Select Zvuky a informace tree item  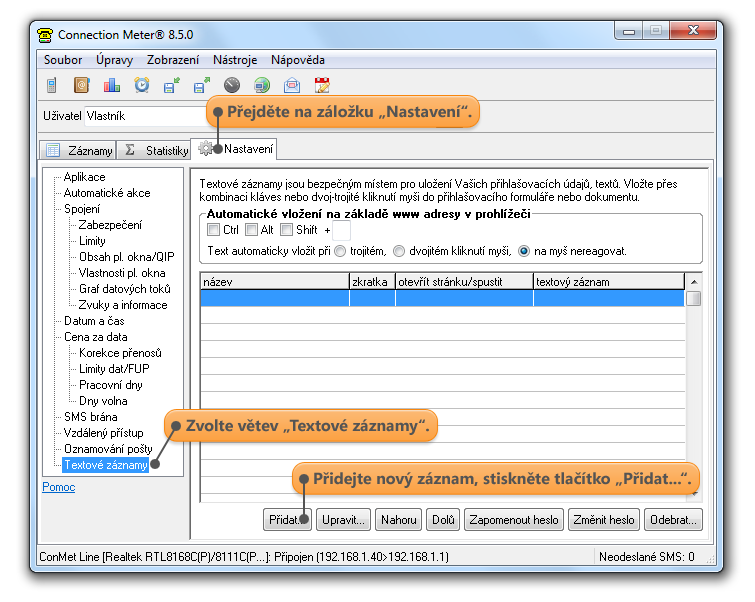coord(123,305)
